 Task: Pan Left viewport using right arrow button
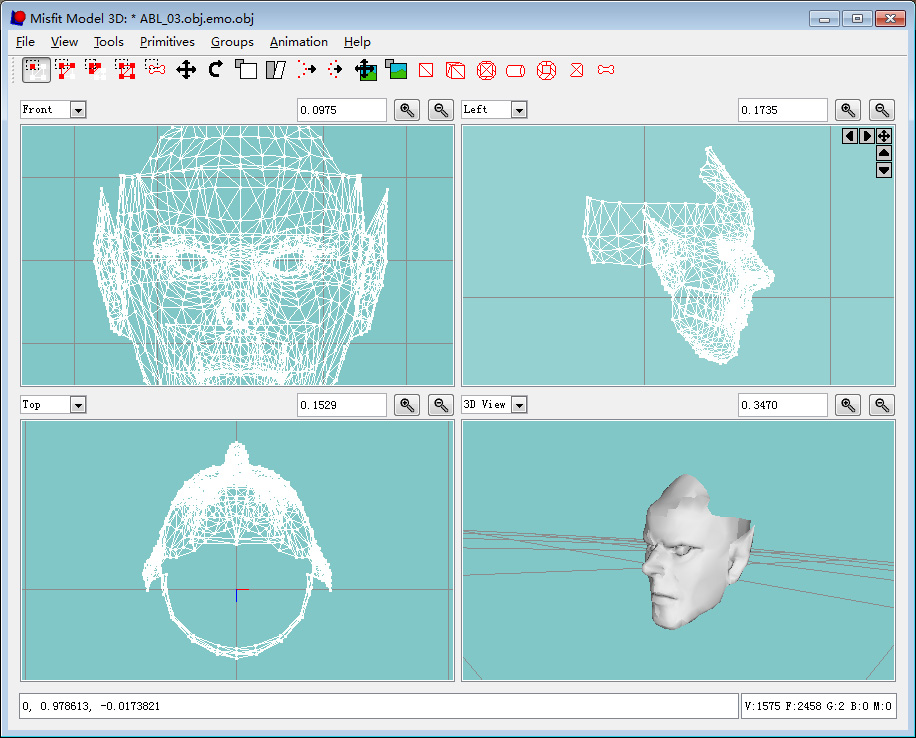867,136
